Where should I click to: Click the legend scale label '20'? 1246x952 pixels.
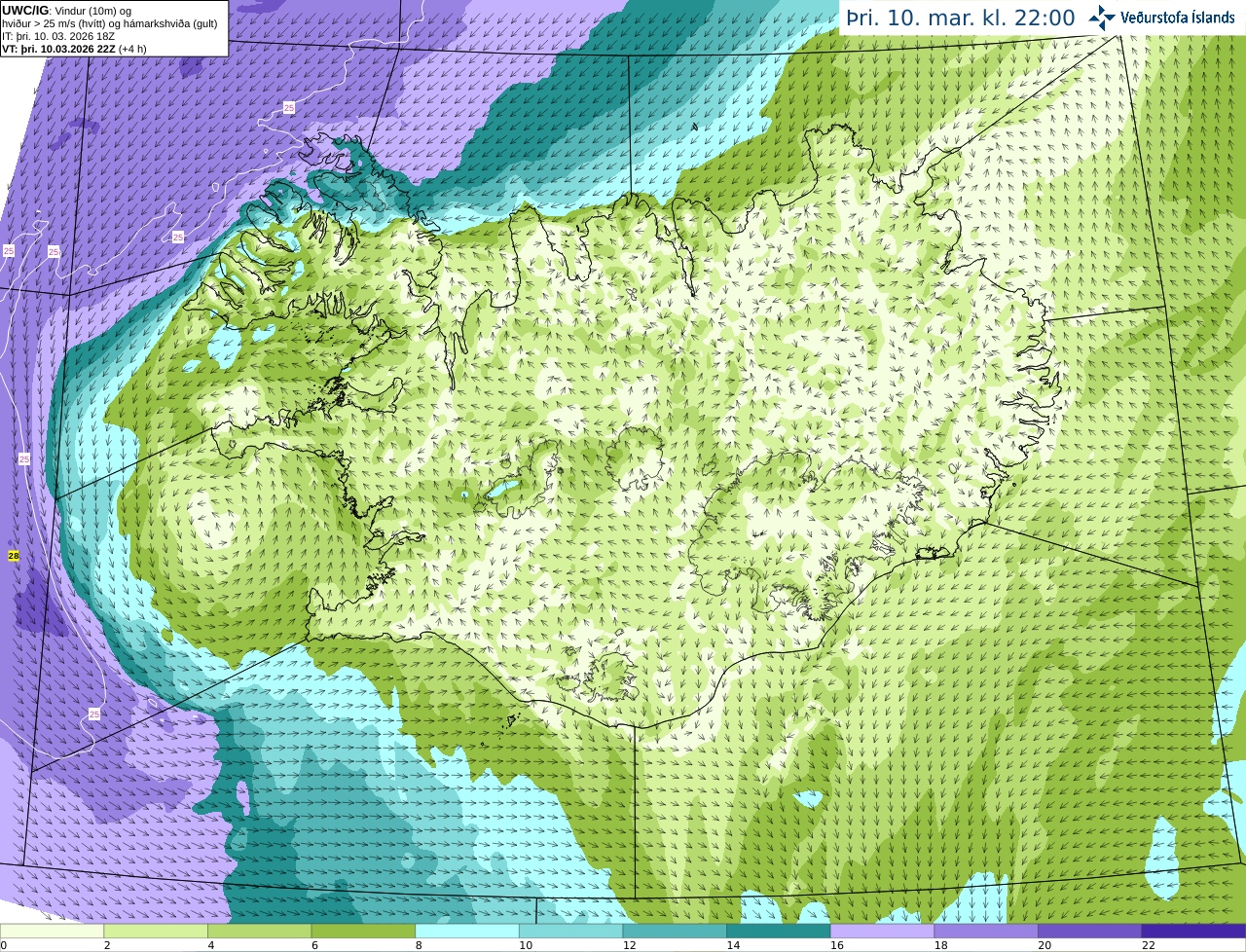tap(1044, 945)
